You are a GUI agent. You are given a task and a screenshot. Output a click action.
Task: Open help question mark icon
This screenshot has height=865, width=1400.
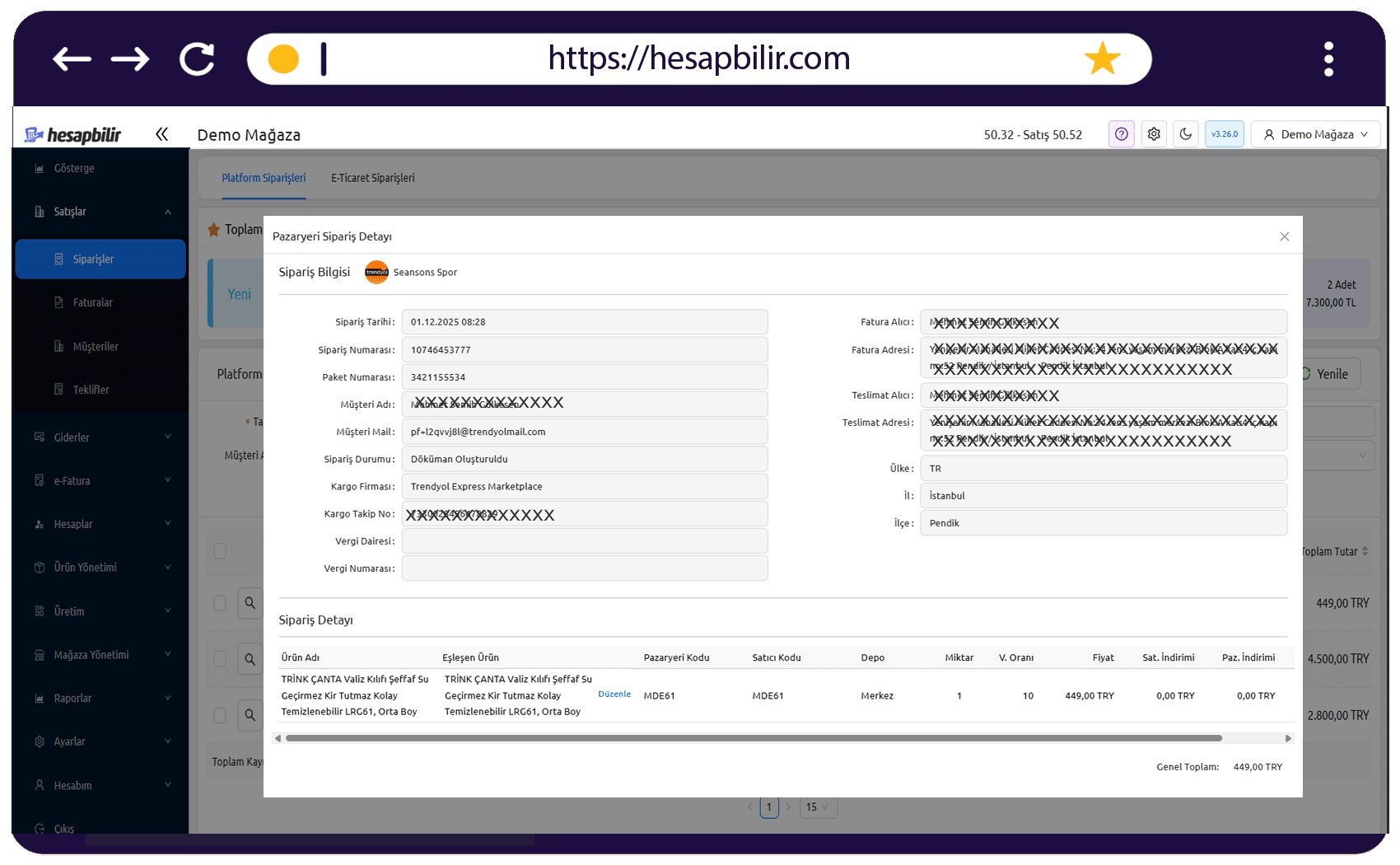pyautogui.click(x=1121, y=134)
